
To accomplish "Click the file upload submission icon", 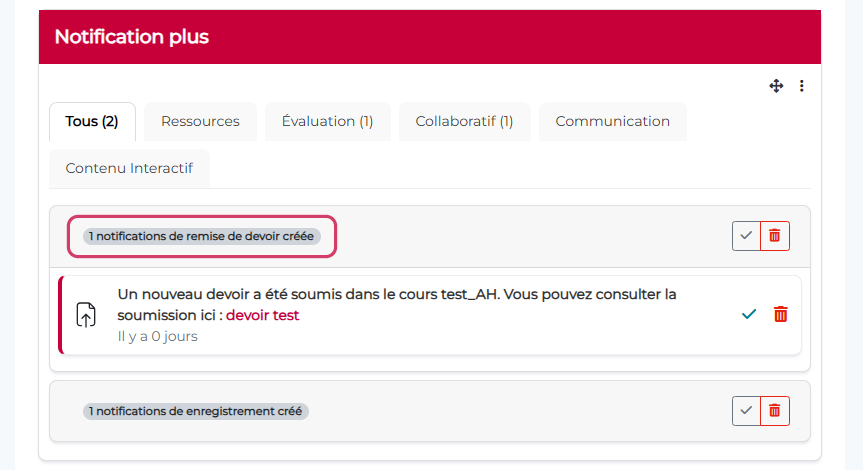I will [87, 314].
